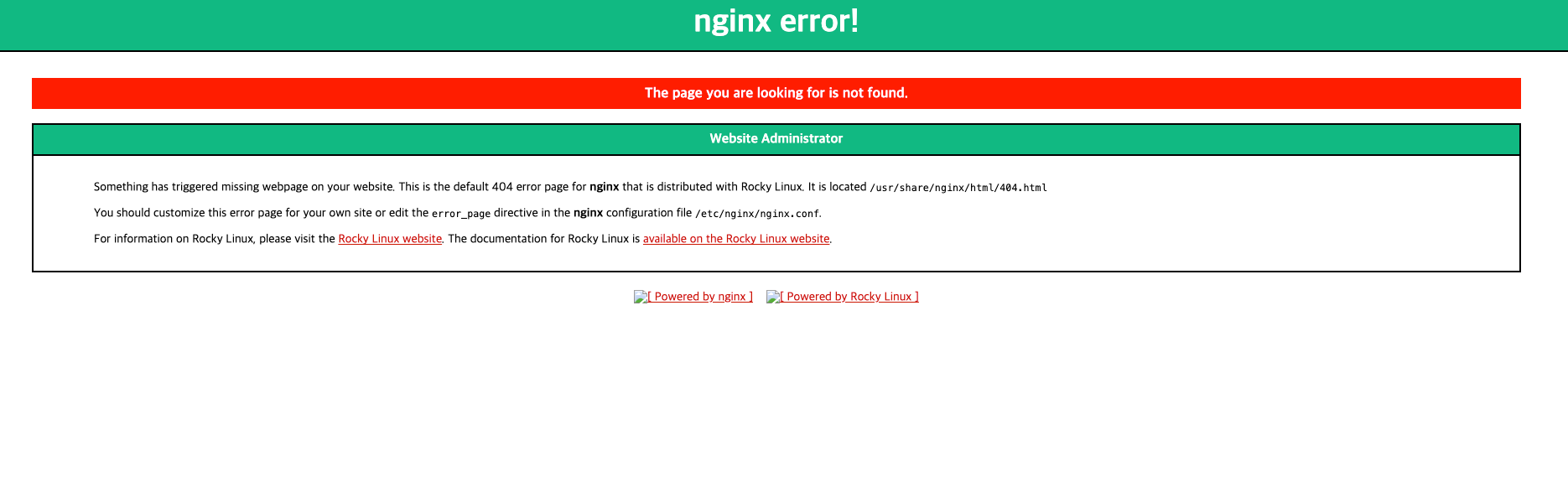This screenshot has width=1568, height=492.
Task: Click the sentence starting 'Something has triggered missing webpage'
Action: coord(570,187)
